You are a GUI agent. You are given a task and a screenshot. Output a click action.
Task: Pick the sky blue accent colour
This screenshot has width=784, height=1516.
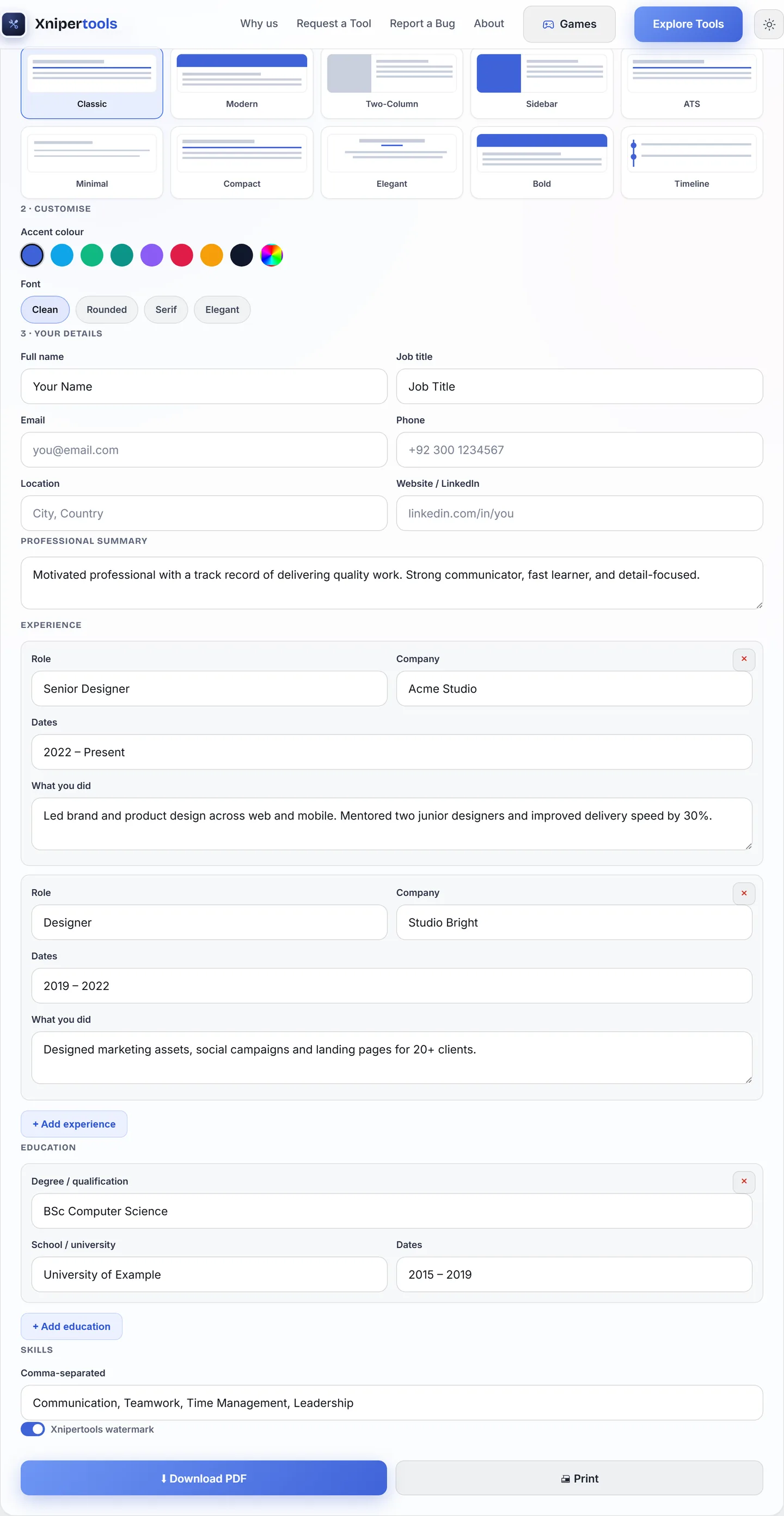(62, 255)
